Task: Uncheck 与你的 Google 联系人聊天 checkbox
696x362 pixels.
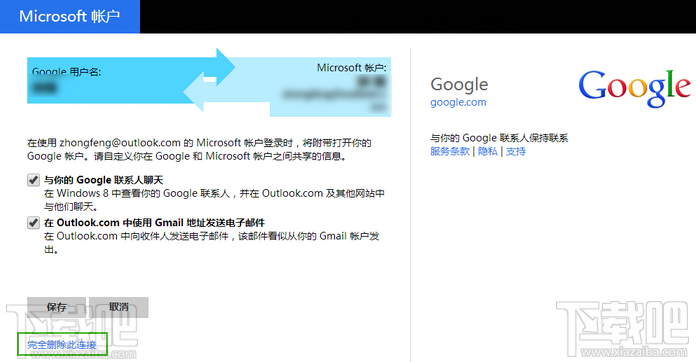Action: click(33, 180)
